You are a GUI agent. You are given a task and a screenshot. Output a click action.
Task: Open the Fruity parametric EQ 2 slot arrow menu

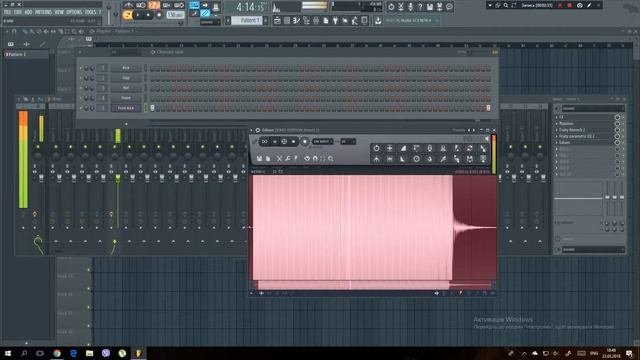(x=557, y=136)
